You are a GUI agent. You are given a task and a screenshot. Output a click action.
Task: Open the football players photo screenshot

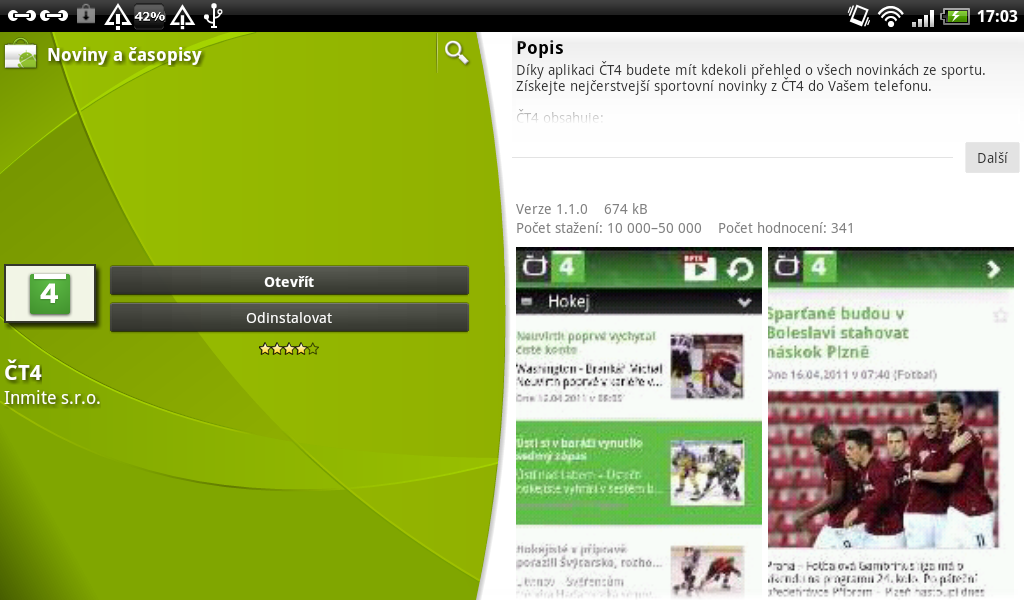[883, 469]
